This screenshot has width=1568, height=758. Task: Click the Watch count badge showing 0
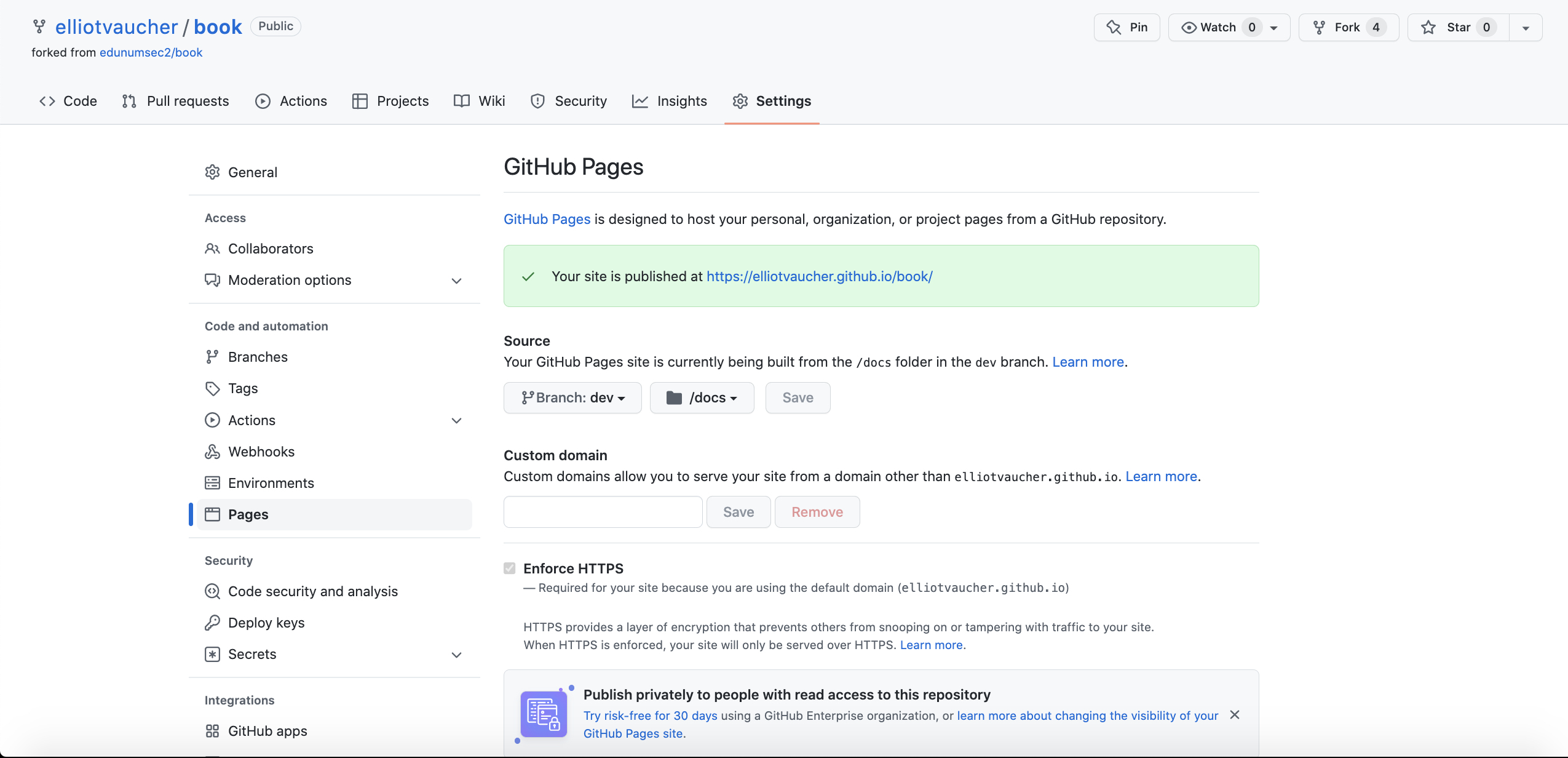tap(1251, 27)
